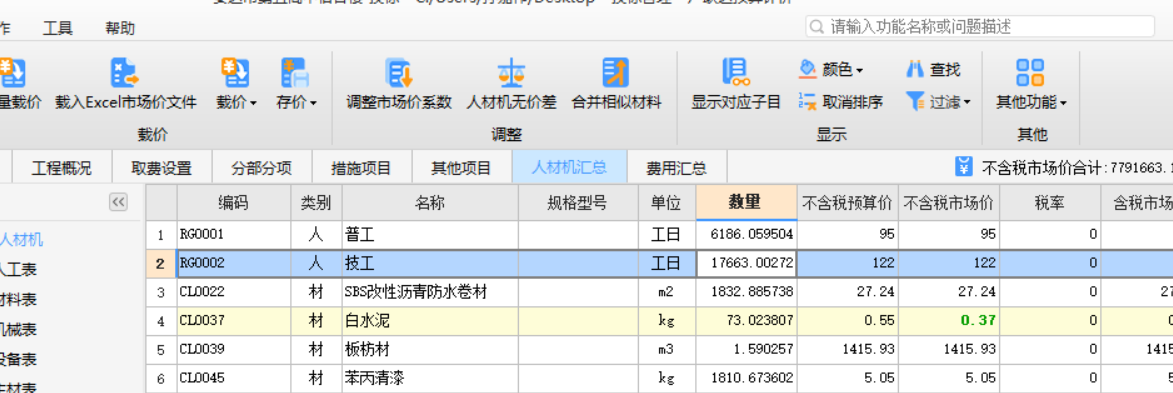Click the 单位 column header

667,203
